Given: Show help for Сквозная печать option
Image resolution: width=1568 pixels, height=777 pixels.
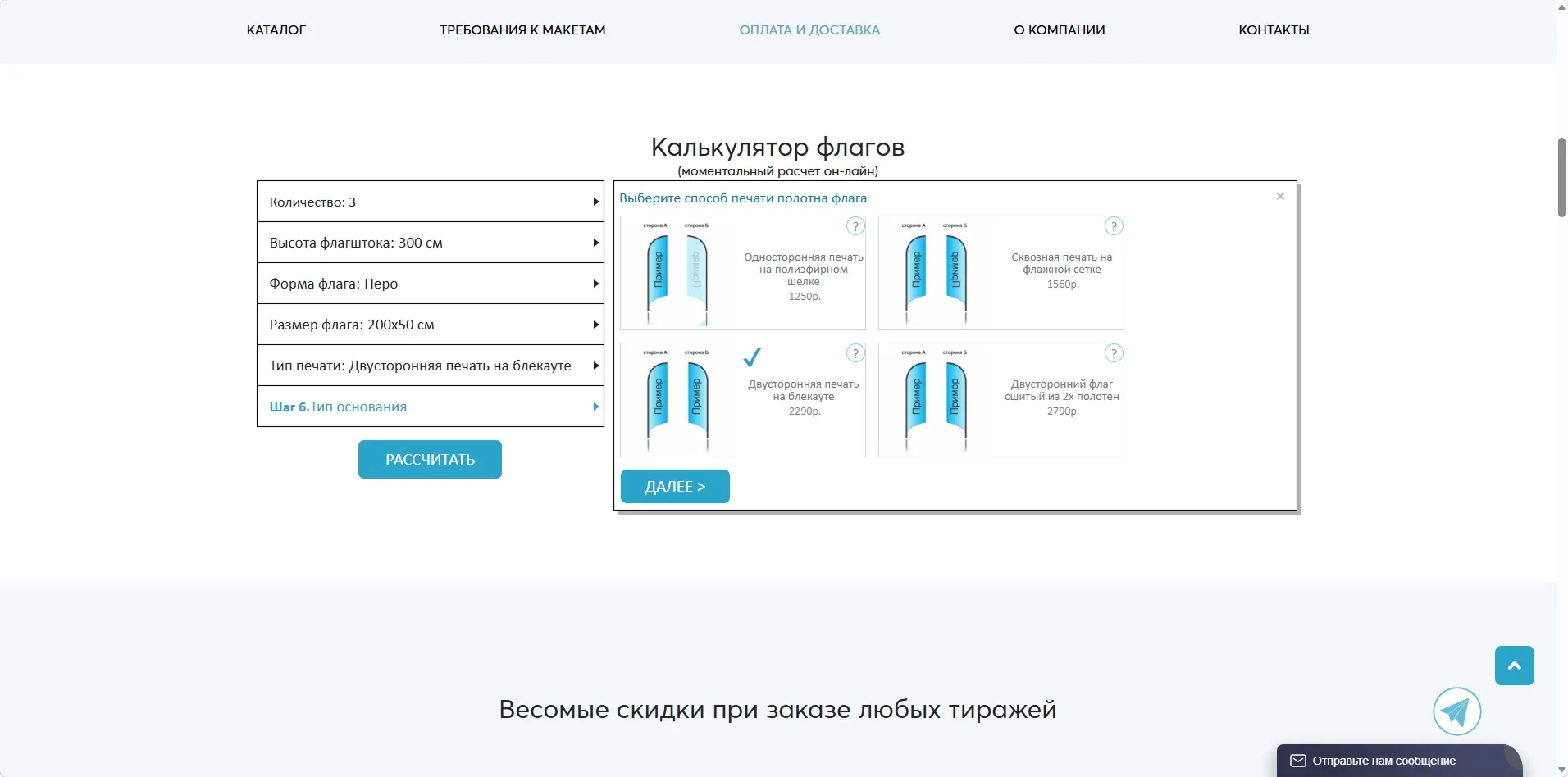Looking at the screenshot, I should [1114, 226].
